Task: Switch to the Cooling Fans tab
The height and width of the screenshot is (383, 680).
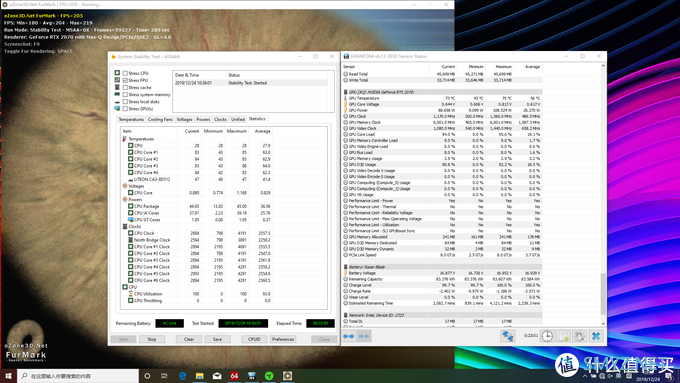Action: tap(160, 119)
